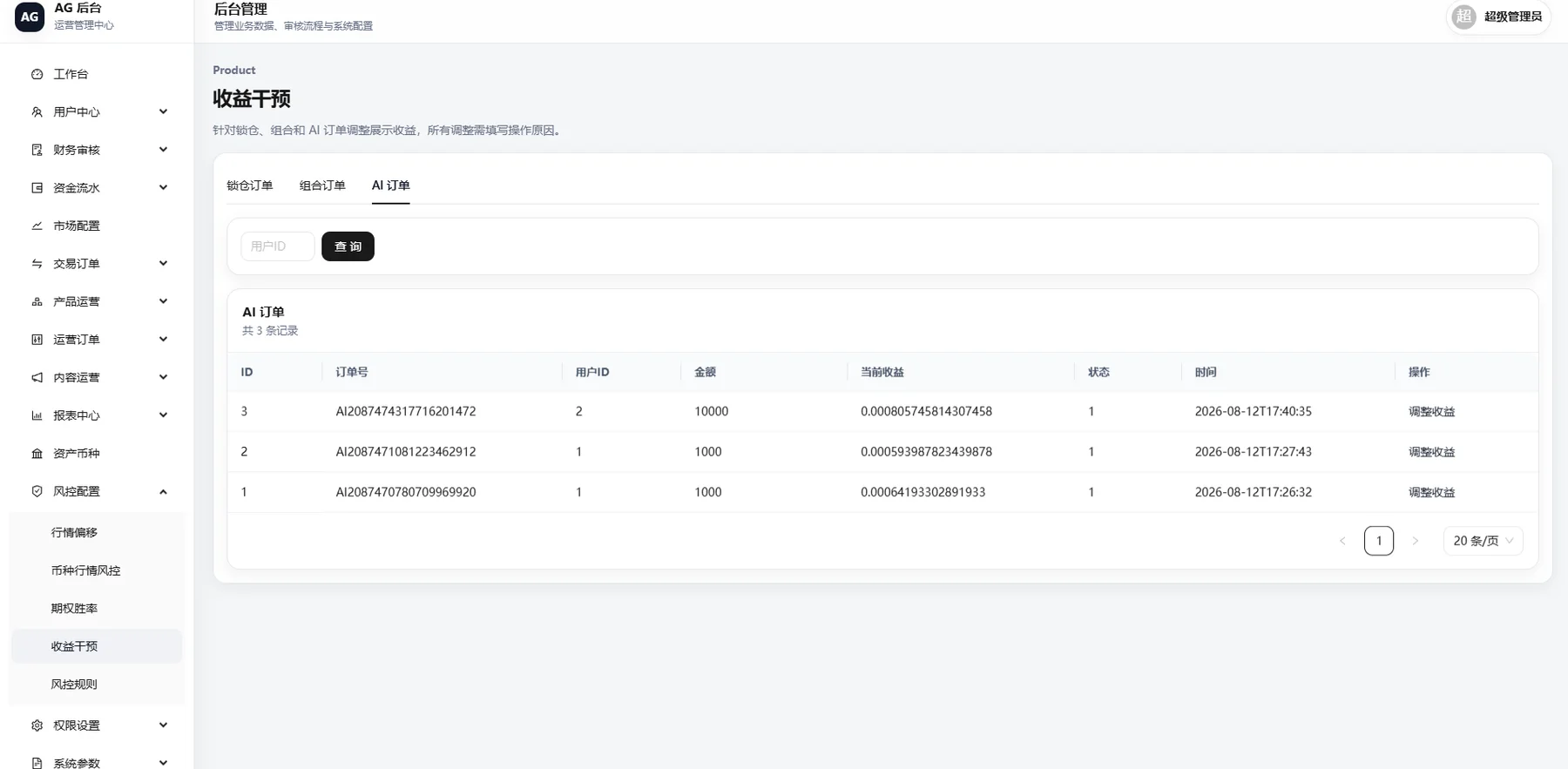
Task: Click 调整收益 for order ID 3
Action: pyautogui.click(x=1432, y=412)
